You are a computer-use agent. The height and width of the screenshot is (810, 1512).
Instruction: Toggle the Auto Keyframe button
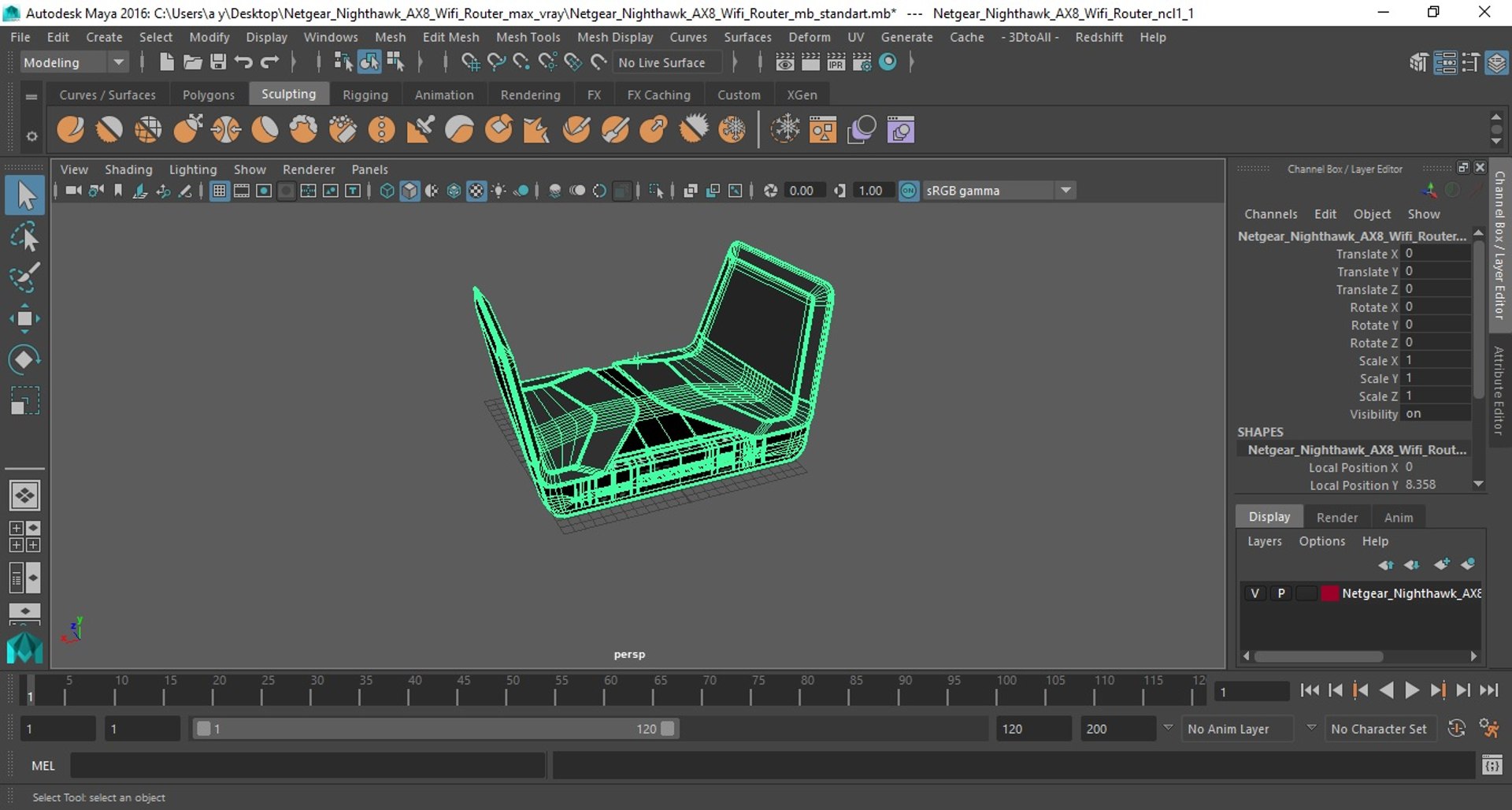pyautogui.click(x=1457, y=729)
